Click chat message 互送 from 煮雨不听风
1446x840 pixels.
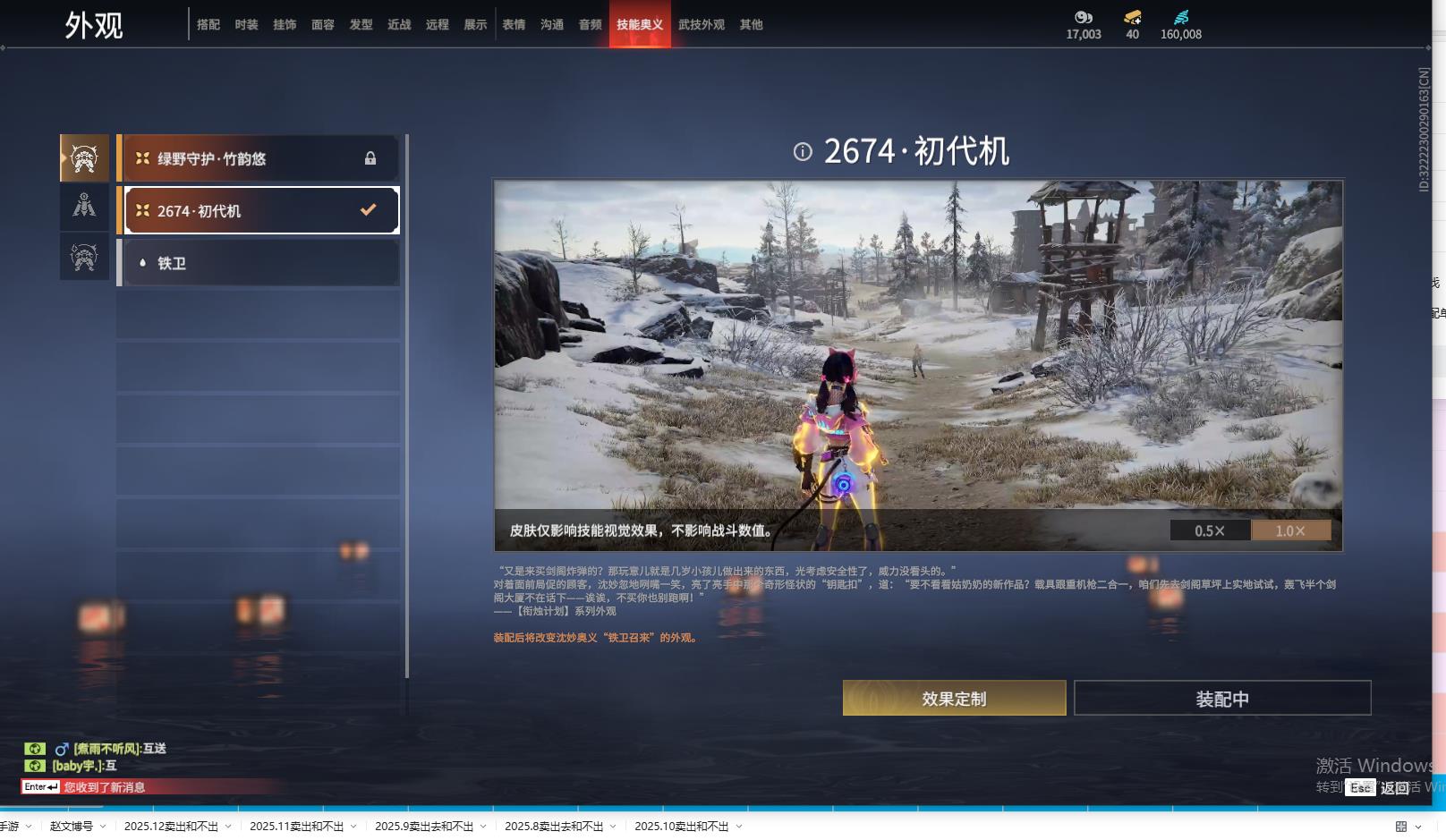coord(120,749)
